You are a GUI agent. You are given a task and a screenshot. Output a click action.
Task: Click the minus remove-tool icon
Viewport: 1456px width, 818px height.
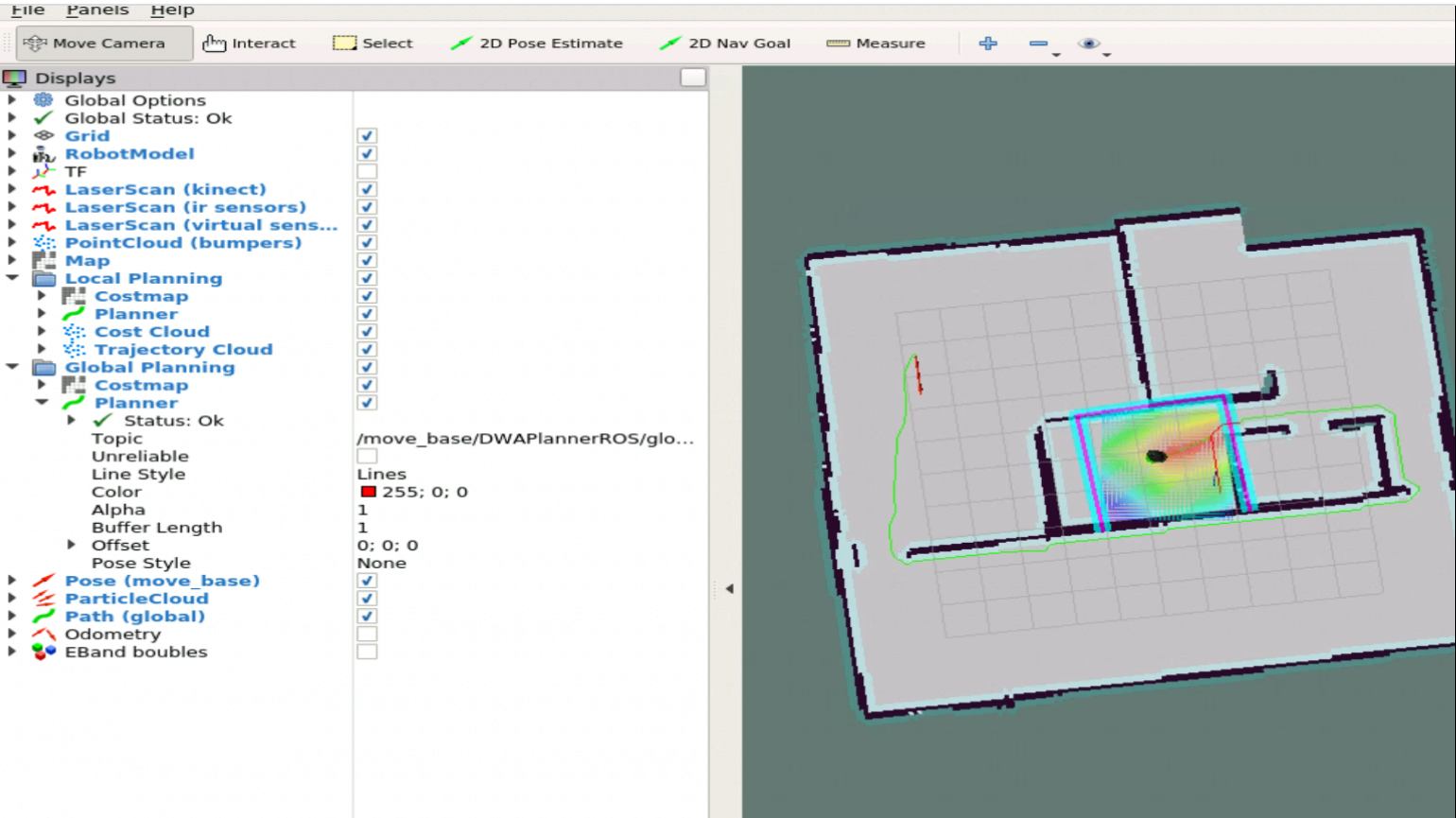(x=1038, y=44)
